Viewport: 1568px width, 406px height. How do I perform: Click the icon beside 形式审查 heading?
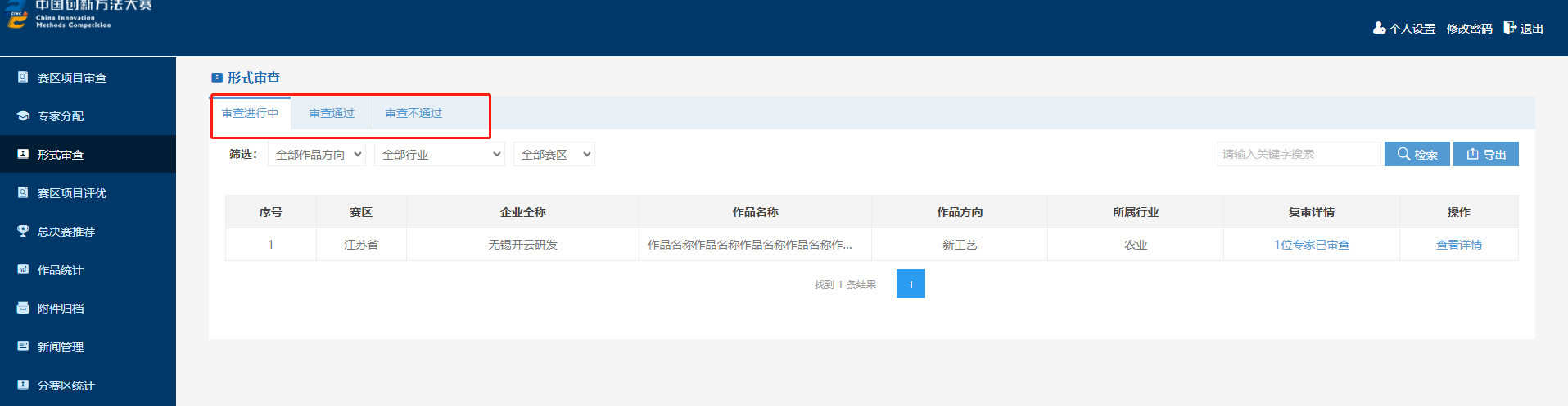(217, 78)
